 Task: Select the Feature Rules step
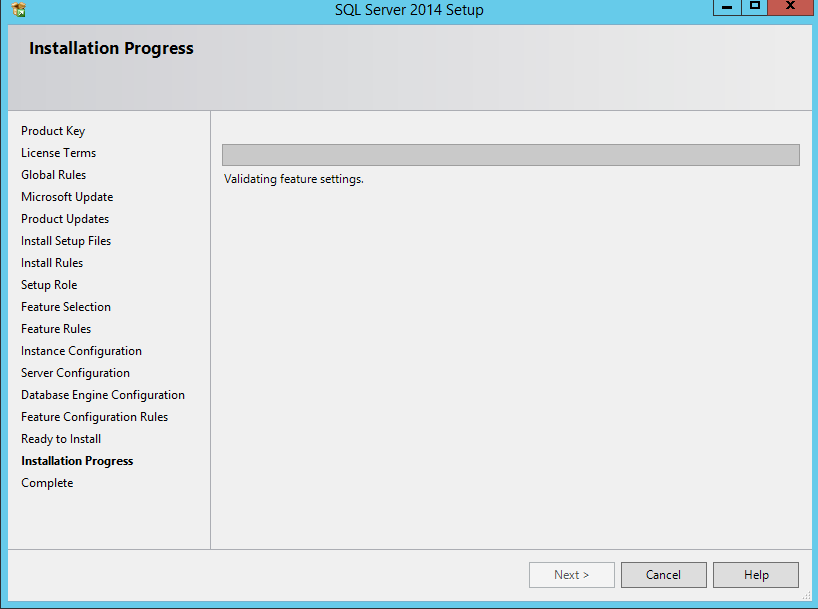56,329
